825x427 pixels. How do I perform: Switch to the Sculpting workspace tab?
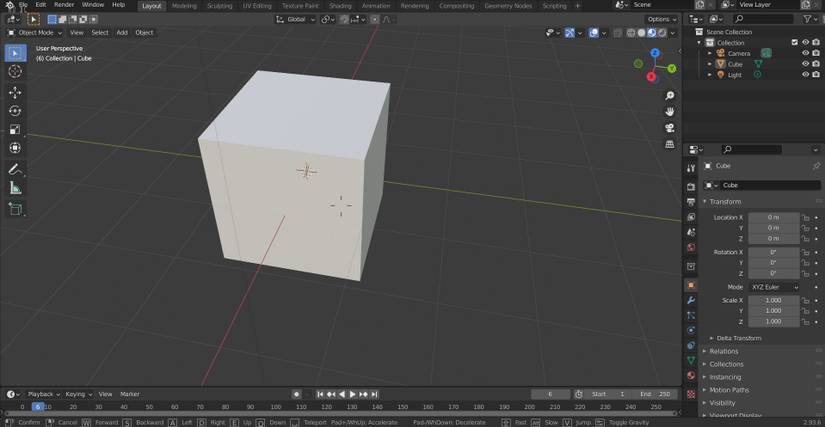(x=219, y=5)
